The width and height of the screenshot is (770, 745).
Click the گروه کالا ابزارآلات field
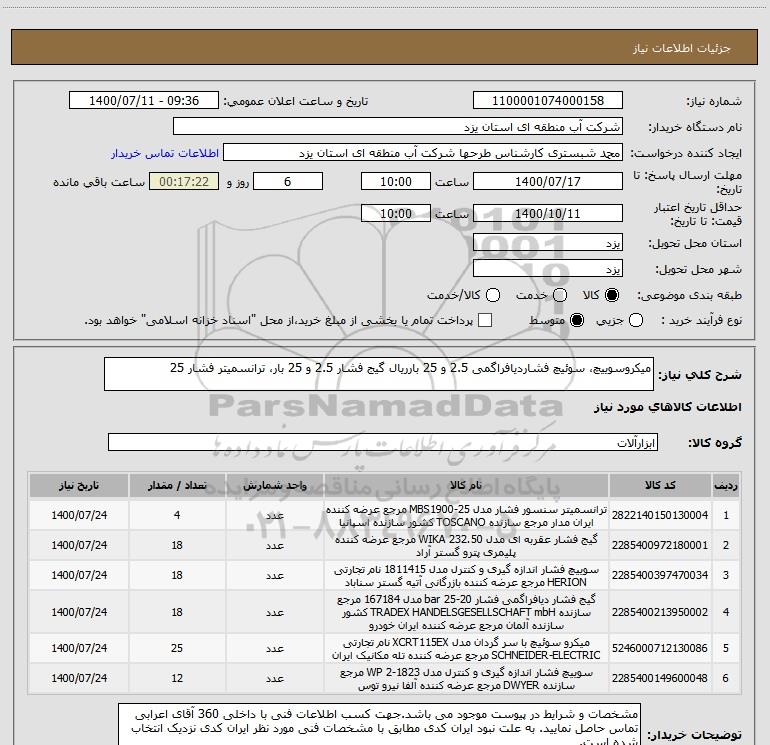pyautogui.click(x=383, y=442)
